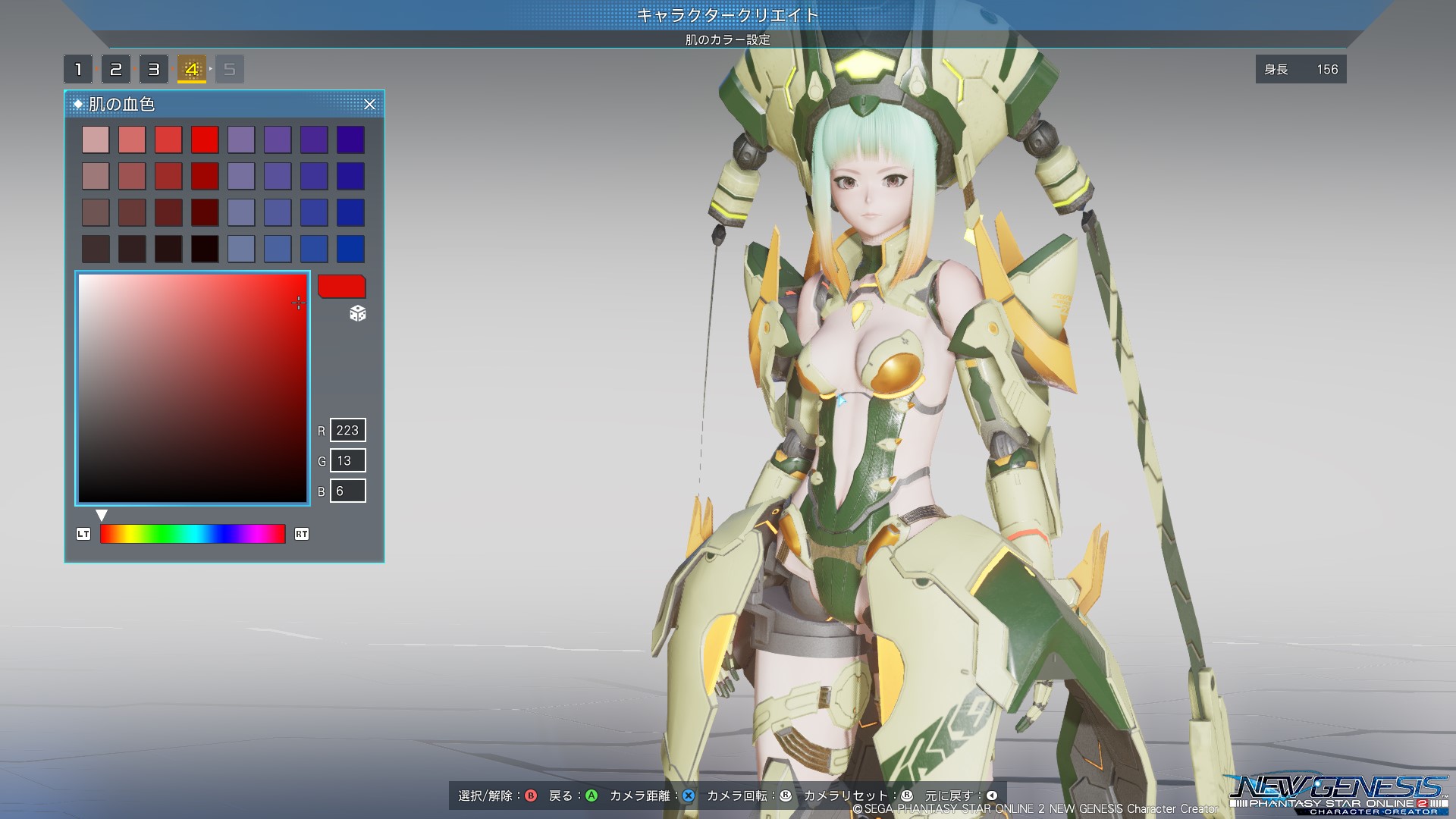Click the red B button 選択/解除 icon
The height and width of the screenshot is (819, 1456).
point(531,795)
